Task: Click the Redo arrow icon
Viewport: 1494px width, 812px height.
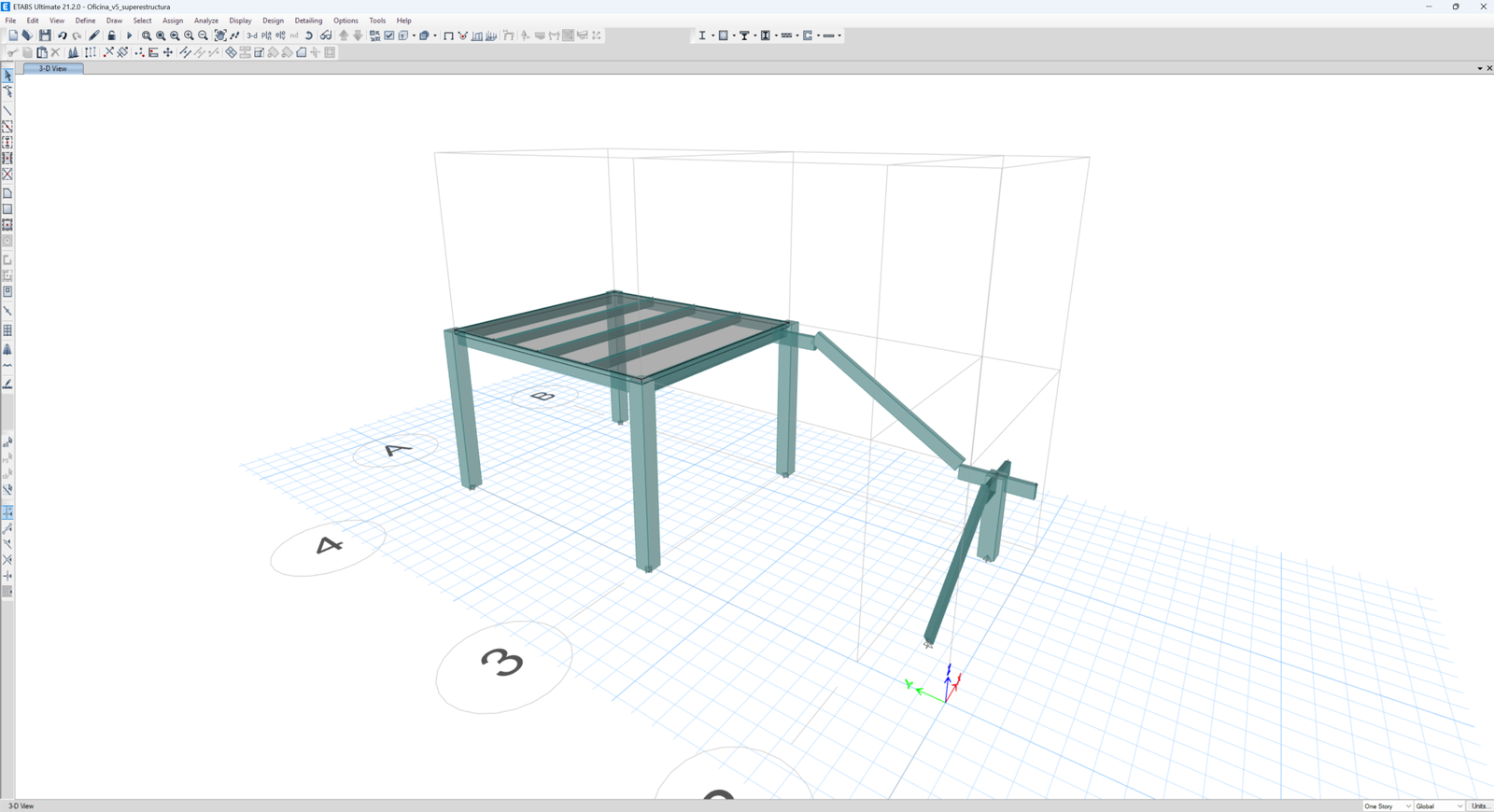Action: [x=77, y=35]
